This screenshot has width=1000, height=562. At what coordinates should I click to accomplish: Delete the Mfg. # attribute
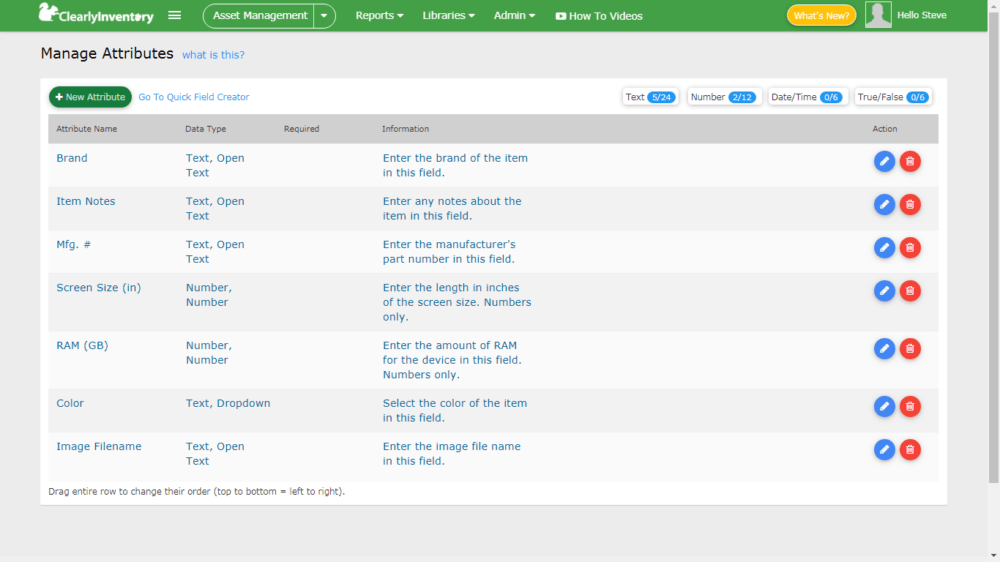[910, 248]
